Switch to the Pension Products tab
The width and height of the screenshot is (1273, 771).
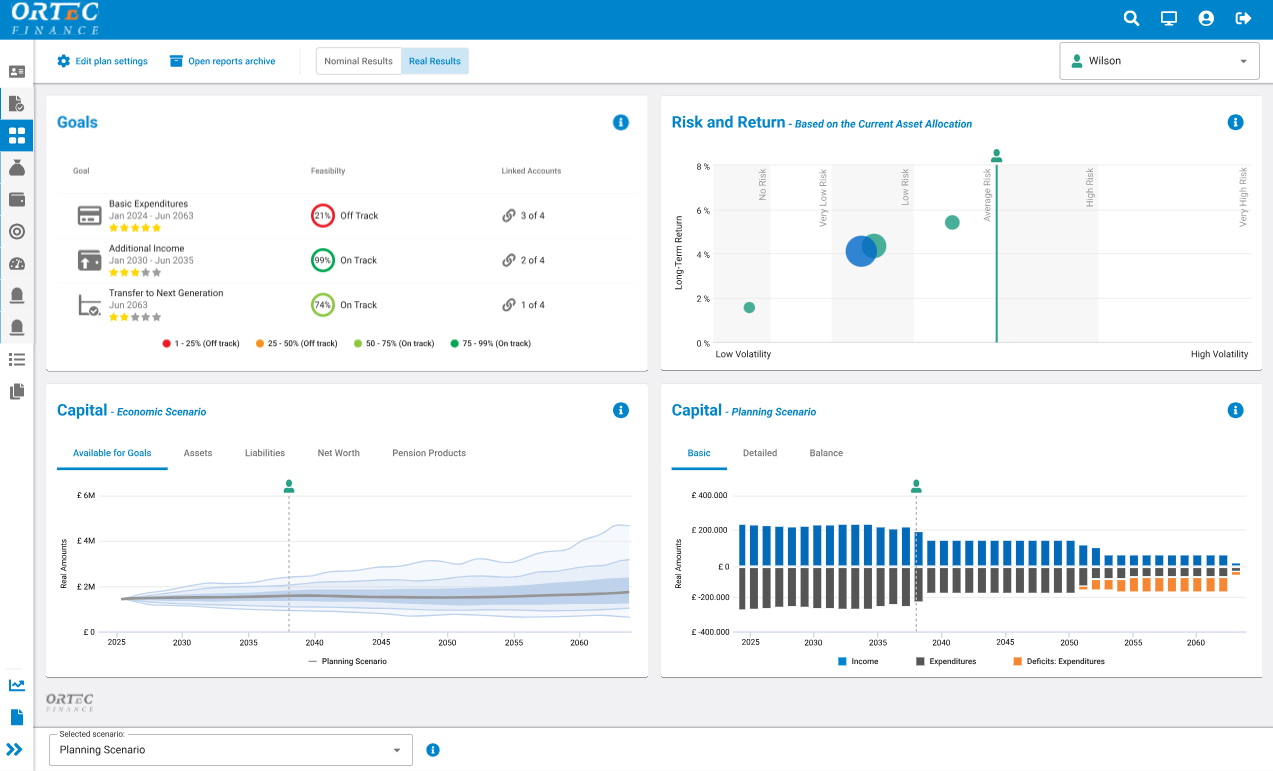[429, 453]
